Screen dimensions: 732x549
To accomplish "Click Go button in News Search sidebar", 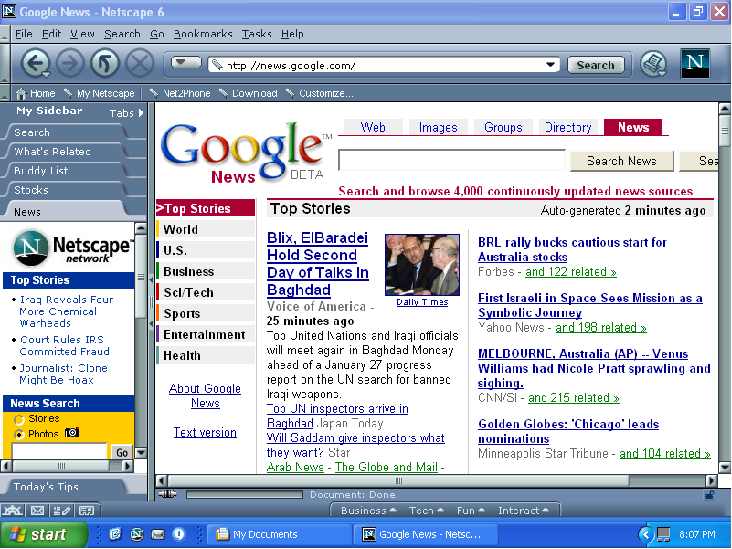I will pyautogui.click(x=122, y=452).
